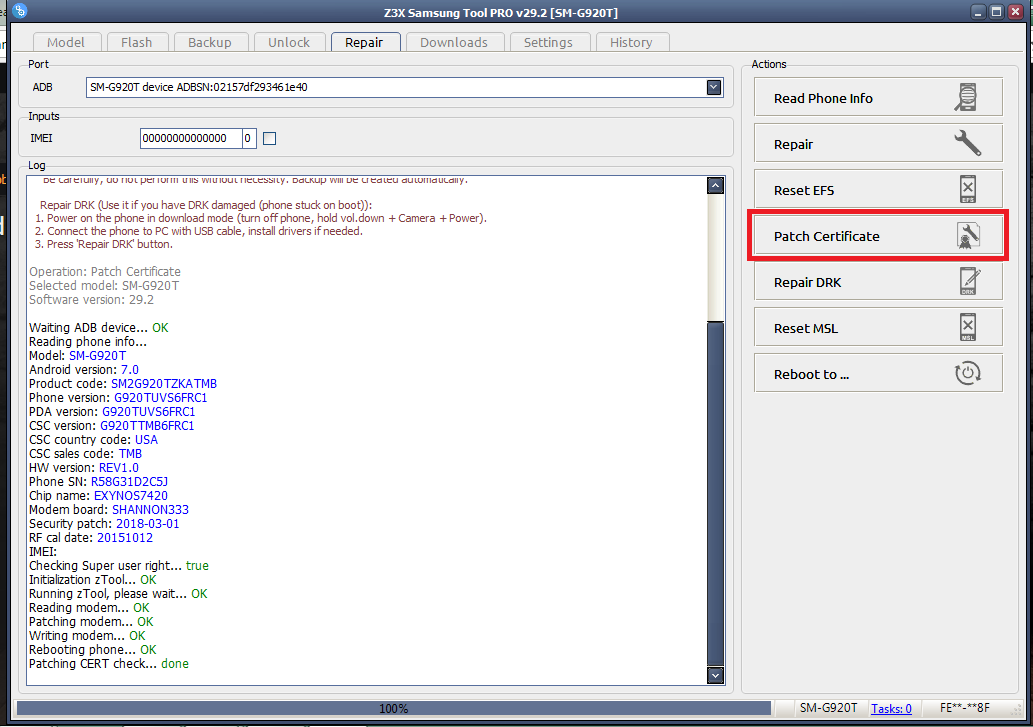
Task: Click the Phone SN R58G31D2C5J value
Action: 129,482
